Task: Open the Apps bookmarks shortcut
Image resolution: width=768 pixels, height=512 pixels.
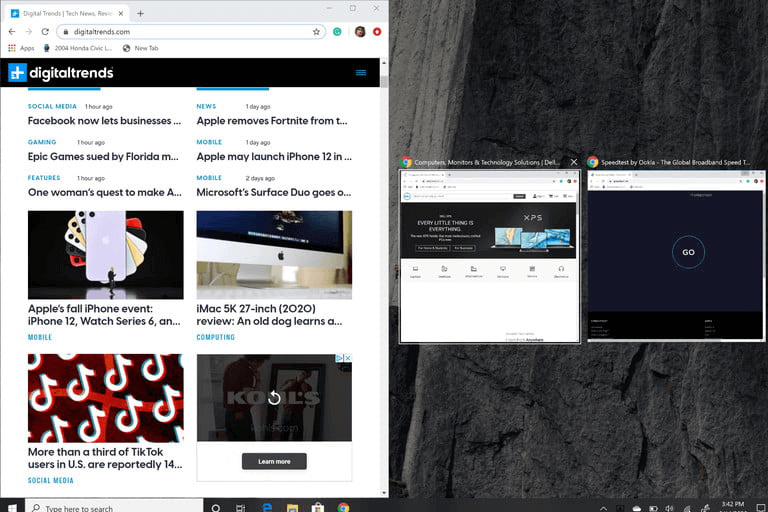Action: 21,48
